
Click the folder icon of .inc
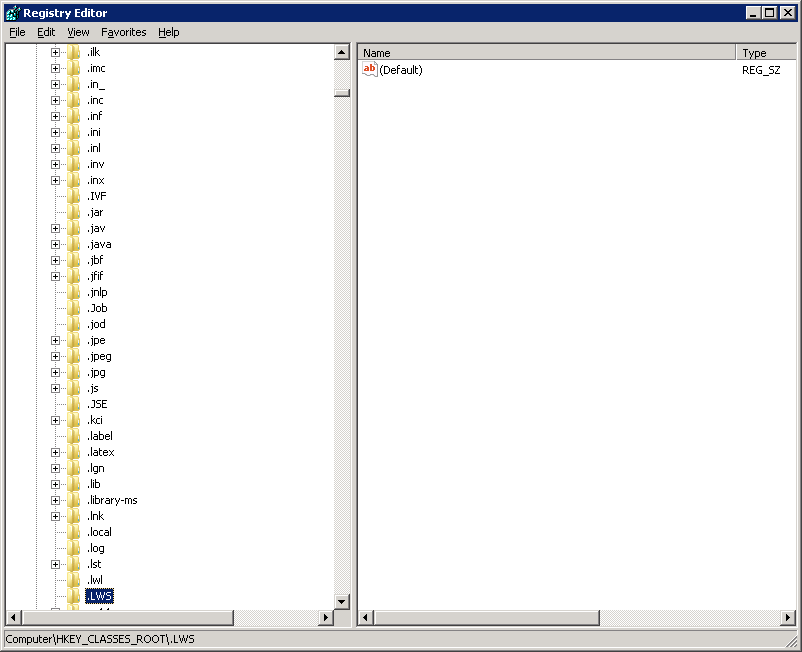(x=74, y=100)
